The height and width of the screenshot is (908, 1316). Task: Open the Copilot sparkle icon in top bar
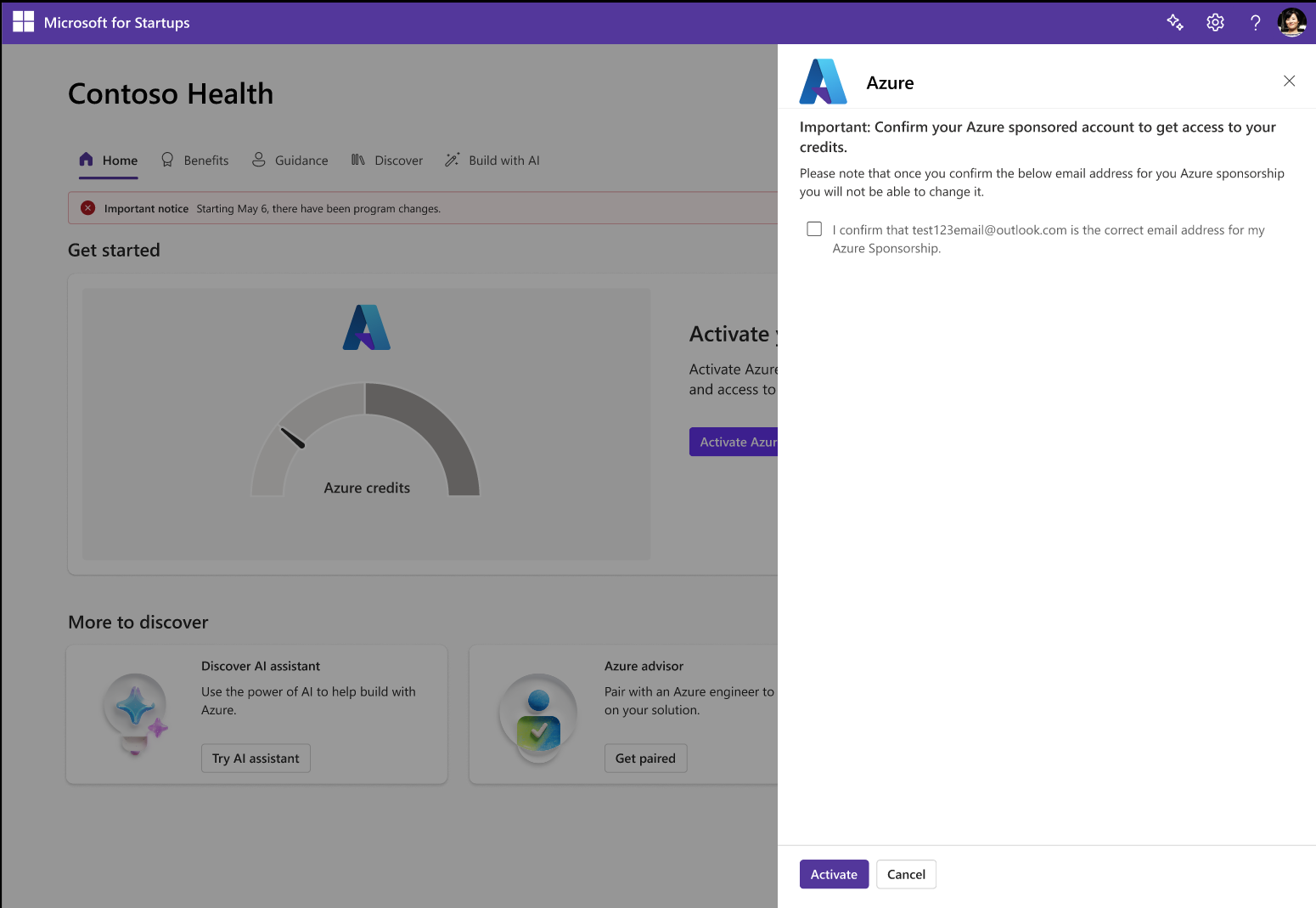pyautogui.click(x=1175, y=22)
